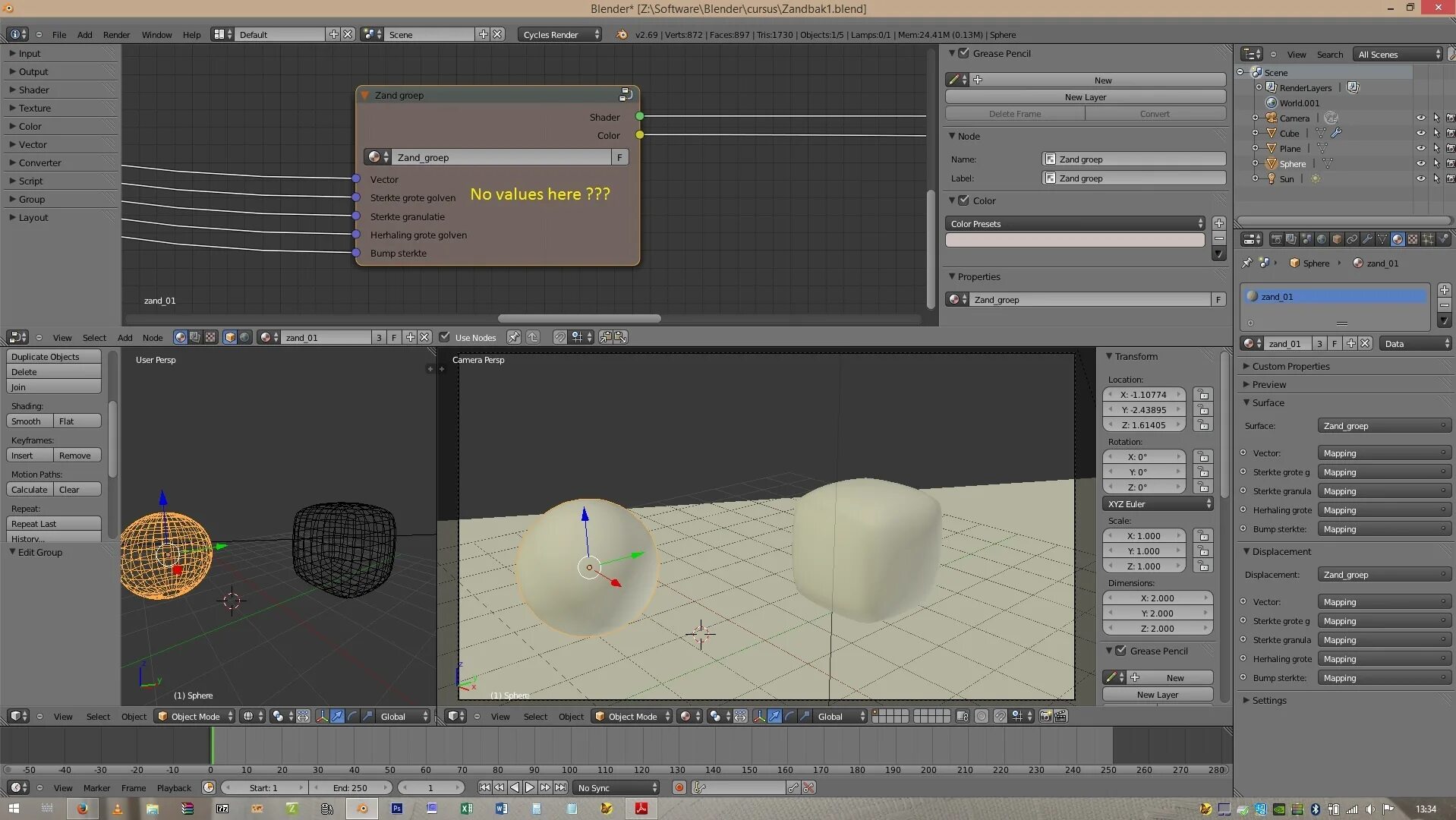Image resolution: width=1456 pixels, height=820 pixels.
Task: Open the No Sync dropdown in timeline
Action: (616, 787)
